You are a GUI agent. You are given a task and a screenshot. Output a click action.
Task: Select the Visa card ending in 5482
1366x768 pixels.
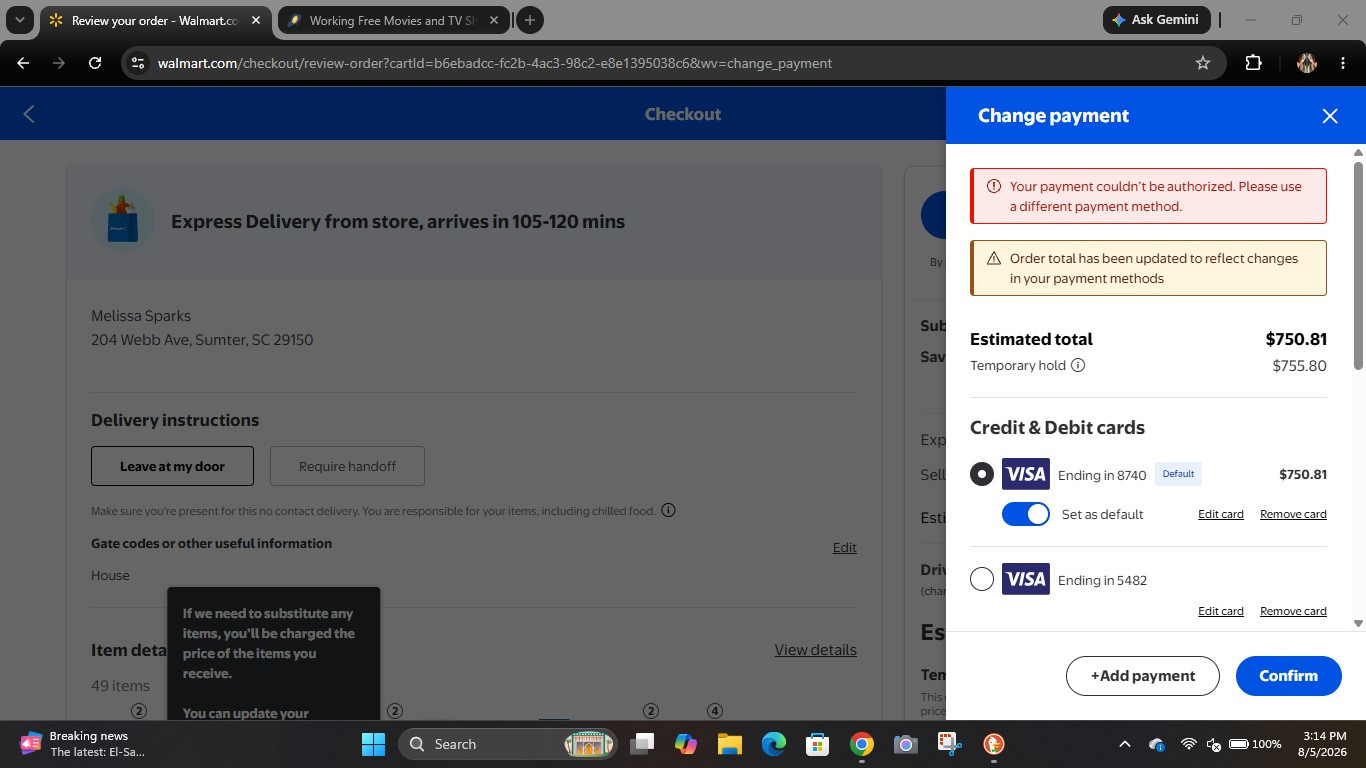(x=982, y=579)
